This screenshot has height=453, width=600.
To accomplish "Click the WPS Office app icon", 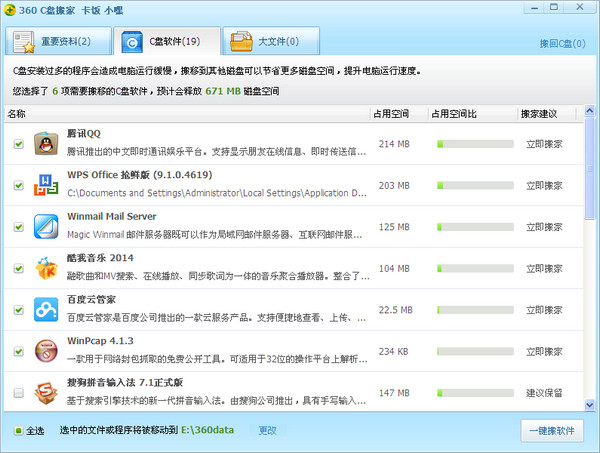I will (x=45, y=185).
